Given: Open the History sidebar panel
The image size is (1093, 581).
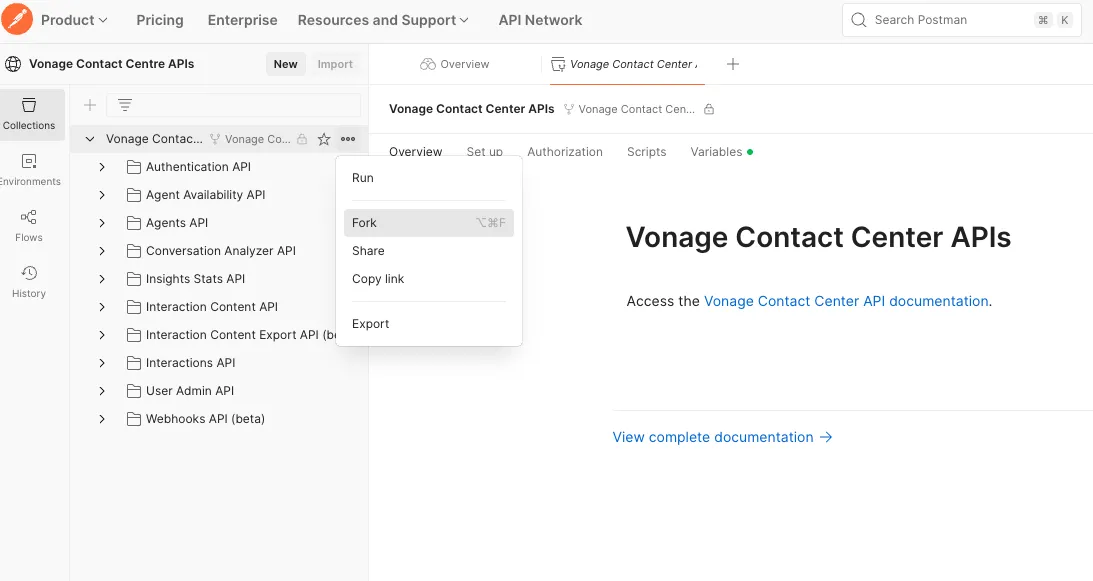Looking at the screenshot, I should [29, 282].
